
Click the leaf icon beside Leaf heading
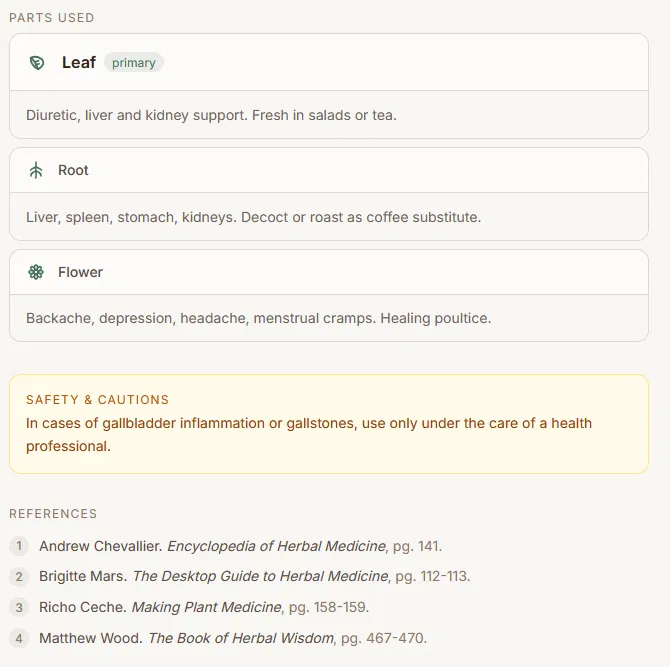click(37, 63)
